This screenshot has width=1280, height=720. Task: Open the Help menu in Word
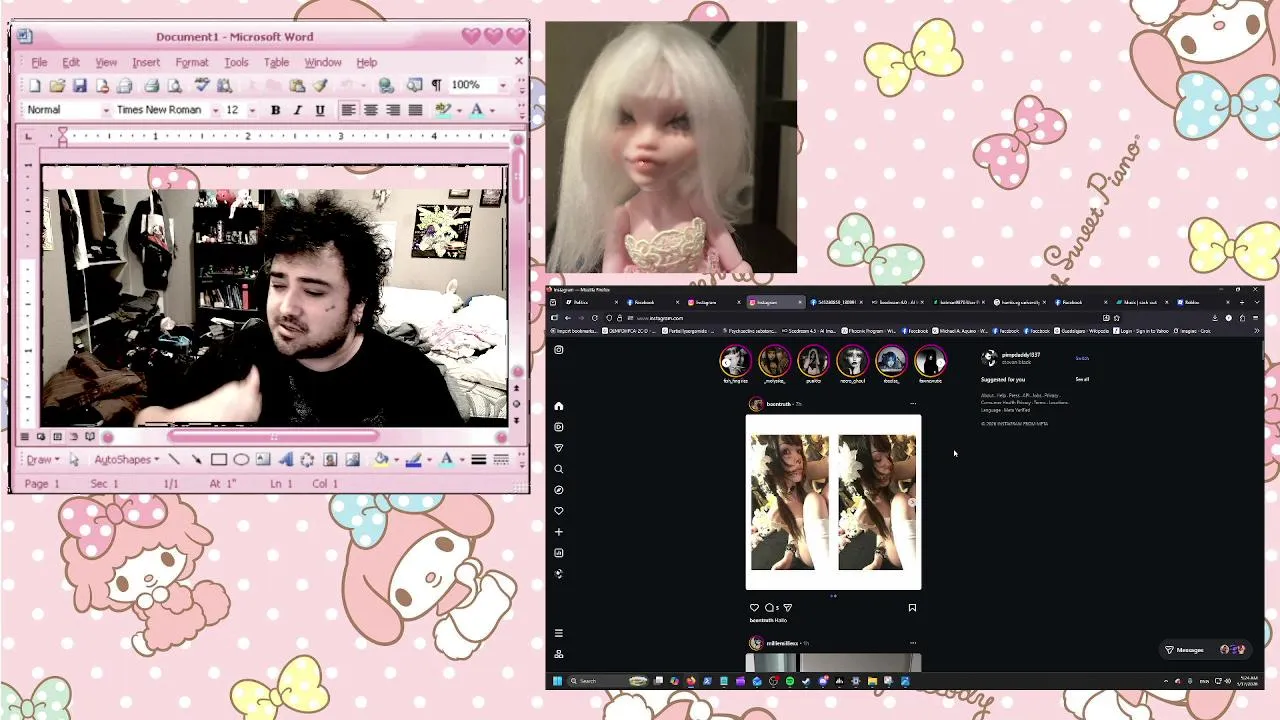367,62
